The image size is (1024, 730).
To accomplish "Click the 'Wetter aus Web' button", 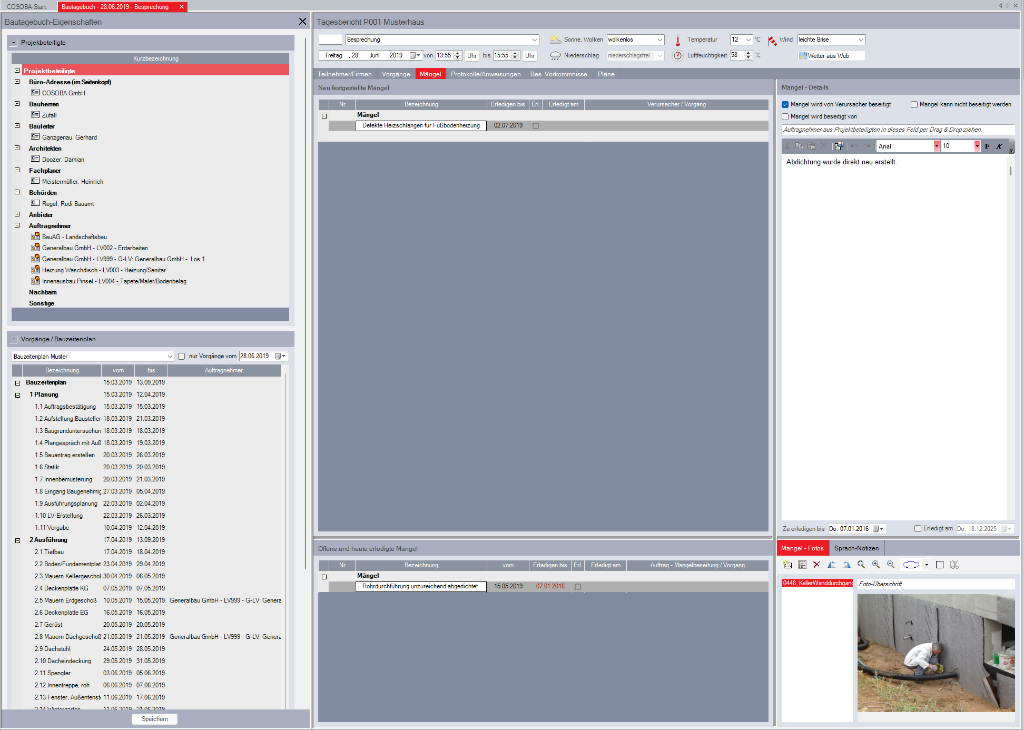I will [x=830, y=56].
